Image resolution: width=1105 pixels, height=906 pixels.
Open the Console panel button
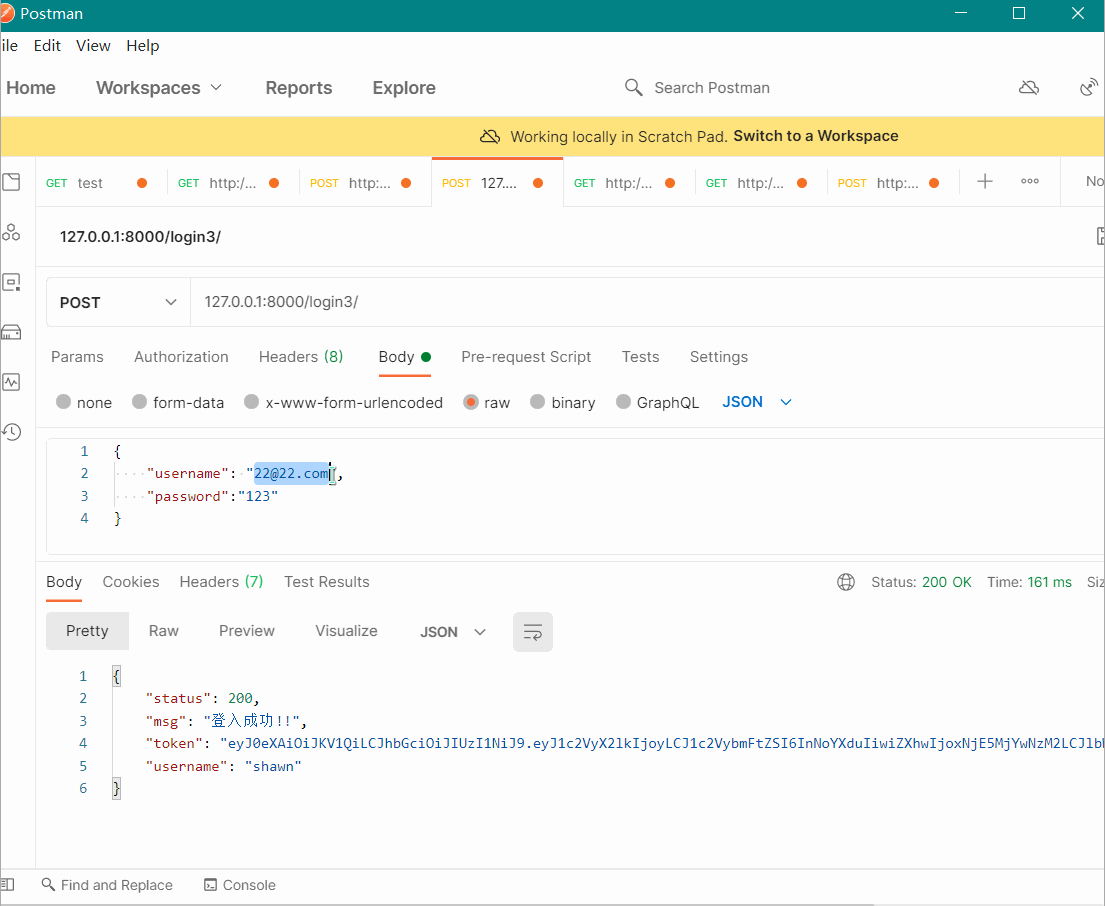(240, 885)
